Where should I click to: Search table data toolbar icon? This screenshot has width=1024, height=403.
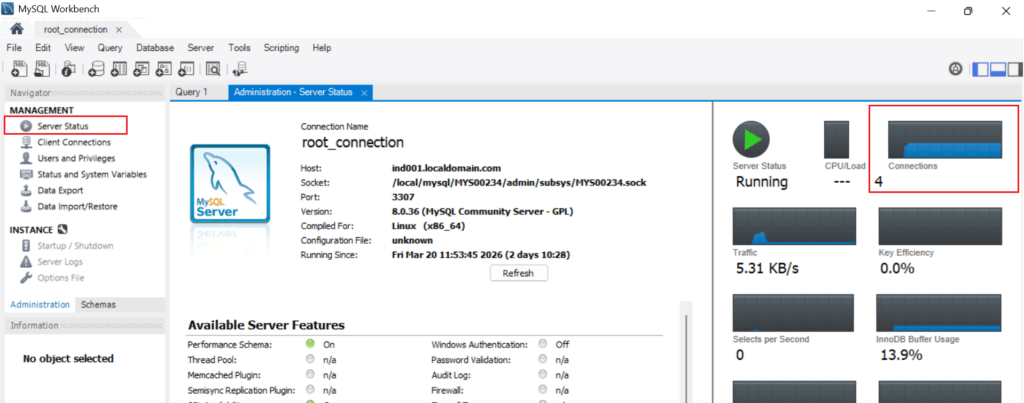click(x=213, y=69)
